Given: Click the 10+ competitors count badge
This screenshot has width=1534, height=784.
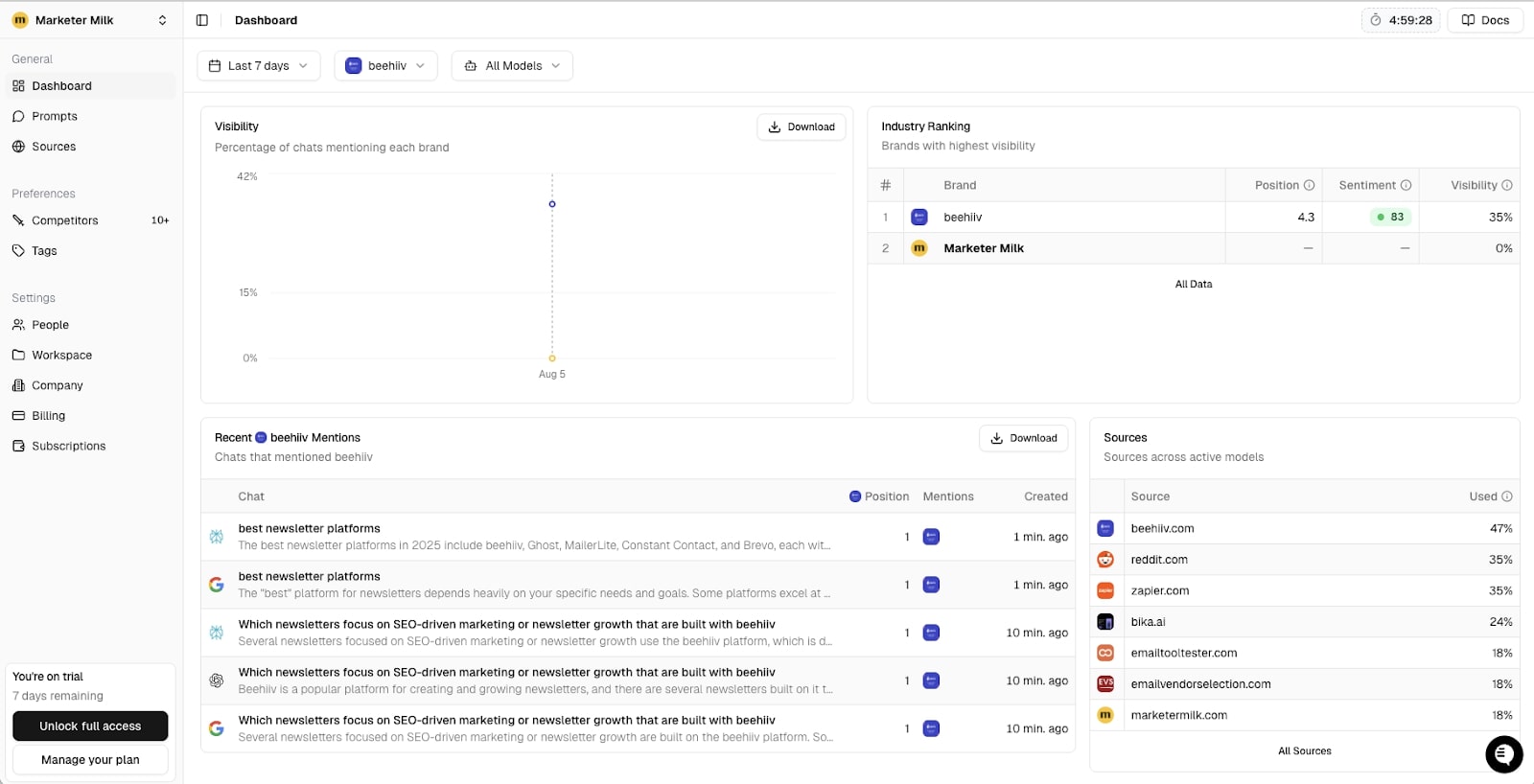Looking at the screenshot, I should tap(160, 220).
